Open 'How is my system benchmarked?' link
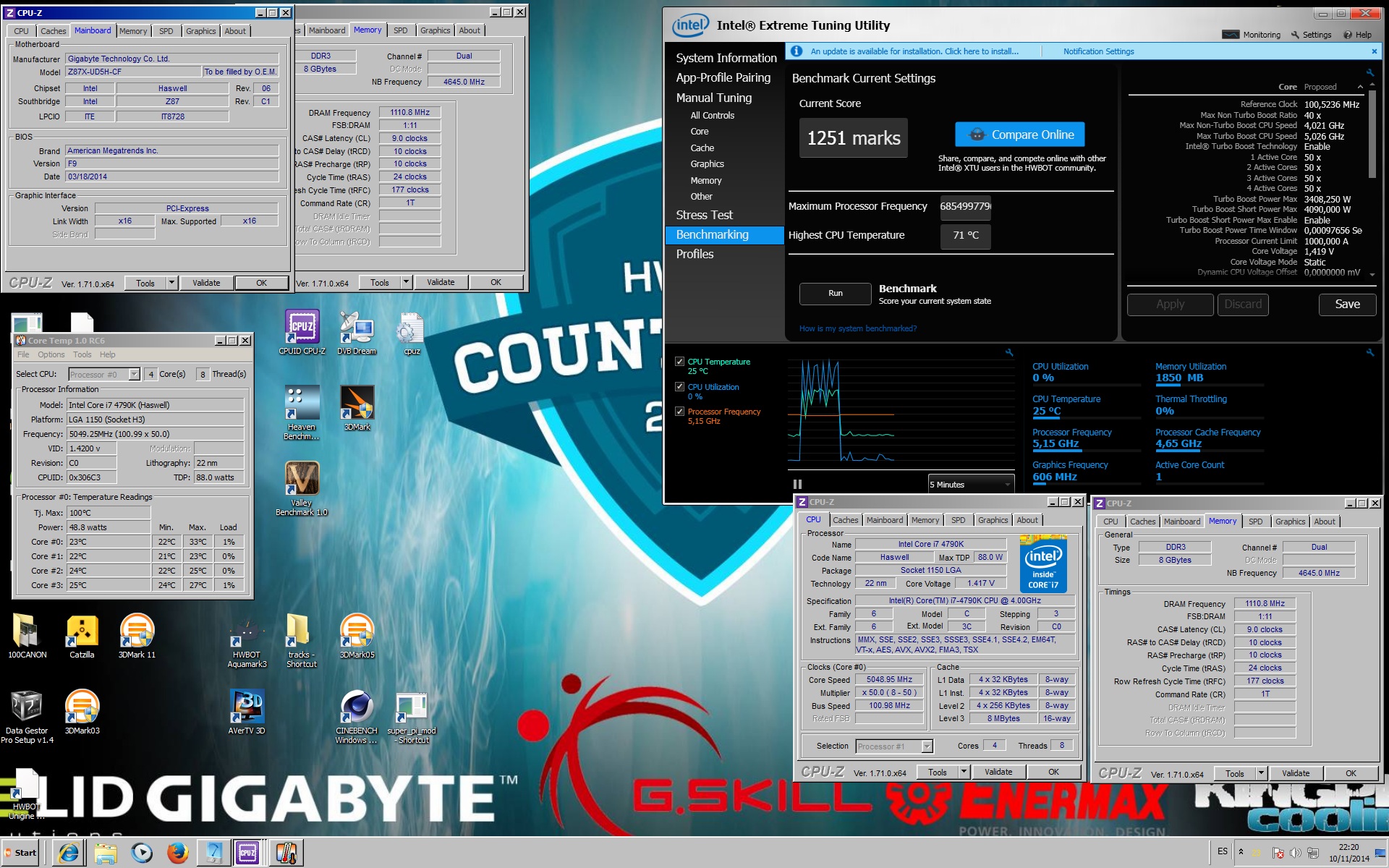The height and width of the screenshot is (868, 1389). coord(857,328)
